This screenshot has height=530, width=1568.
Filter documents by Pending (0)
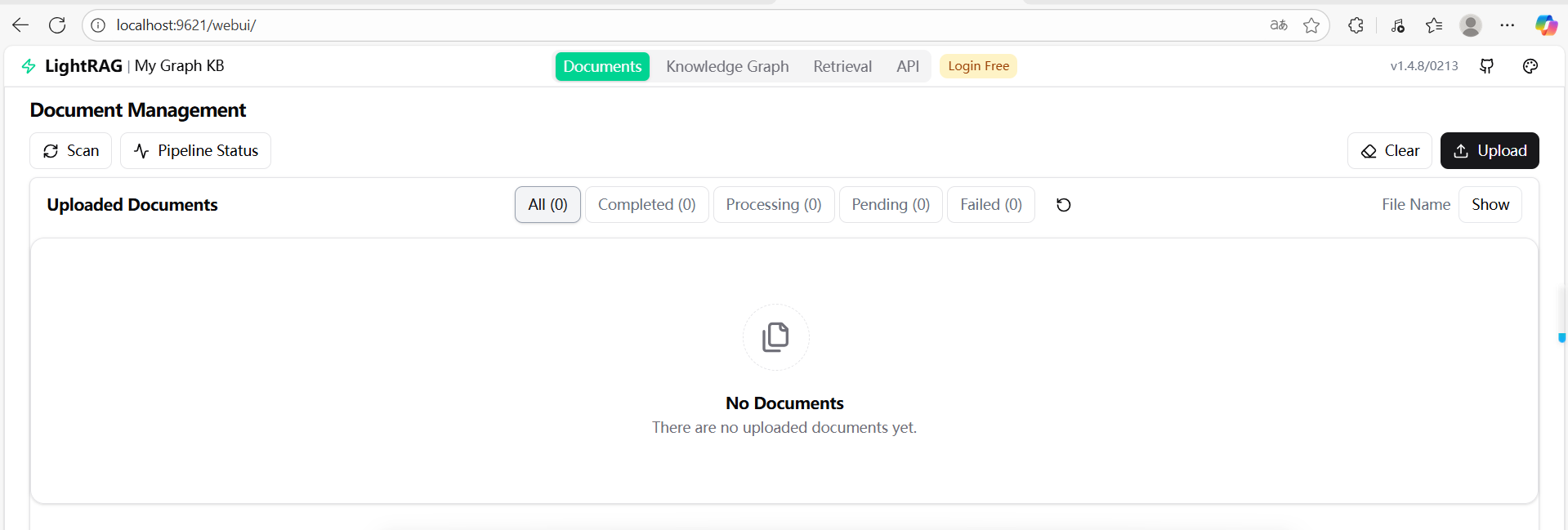point(891,204)
